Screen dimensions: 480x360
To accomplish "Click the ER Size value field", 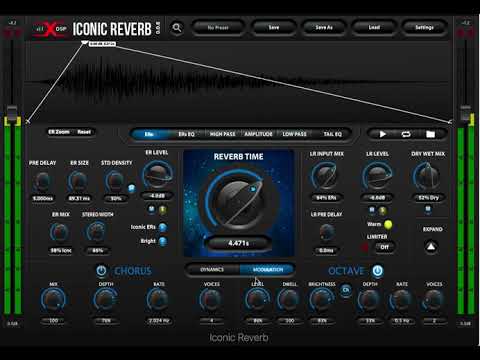I will [79, 199].
